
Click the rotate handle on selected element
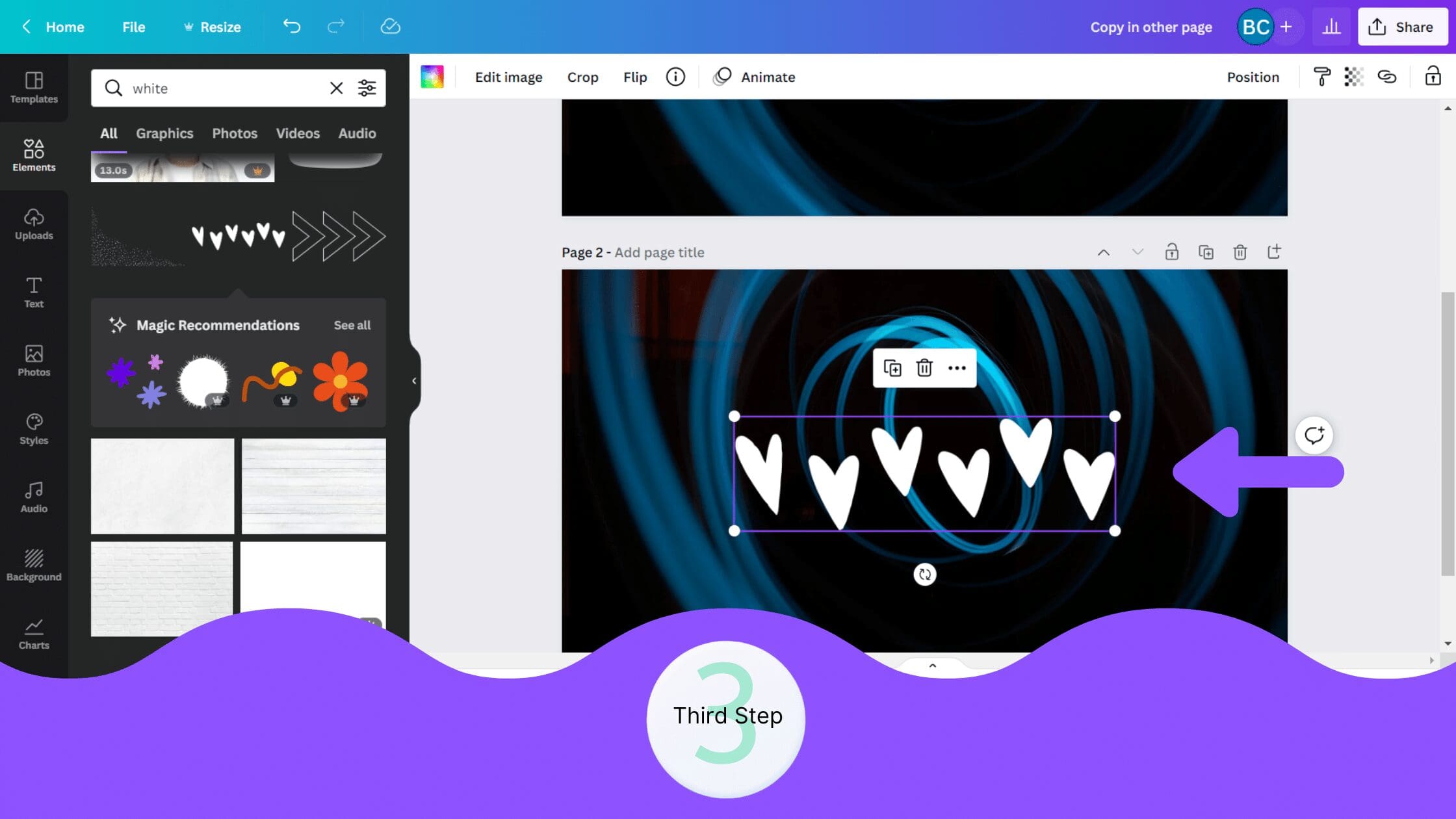924,574
